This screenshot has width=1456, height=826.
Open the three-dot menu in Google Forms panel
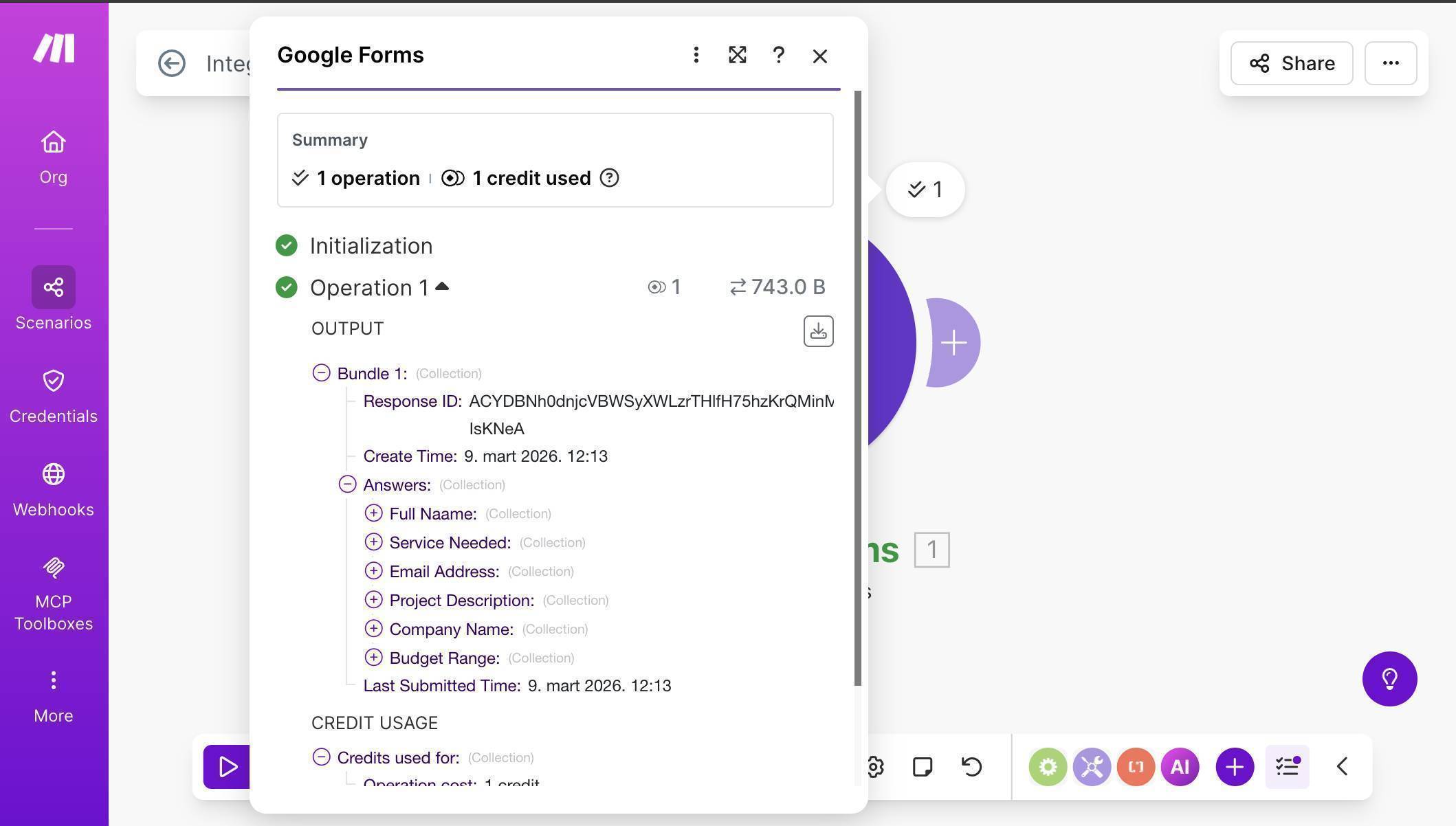pyautogui.click(x=696, y=55)
